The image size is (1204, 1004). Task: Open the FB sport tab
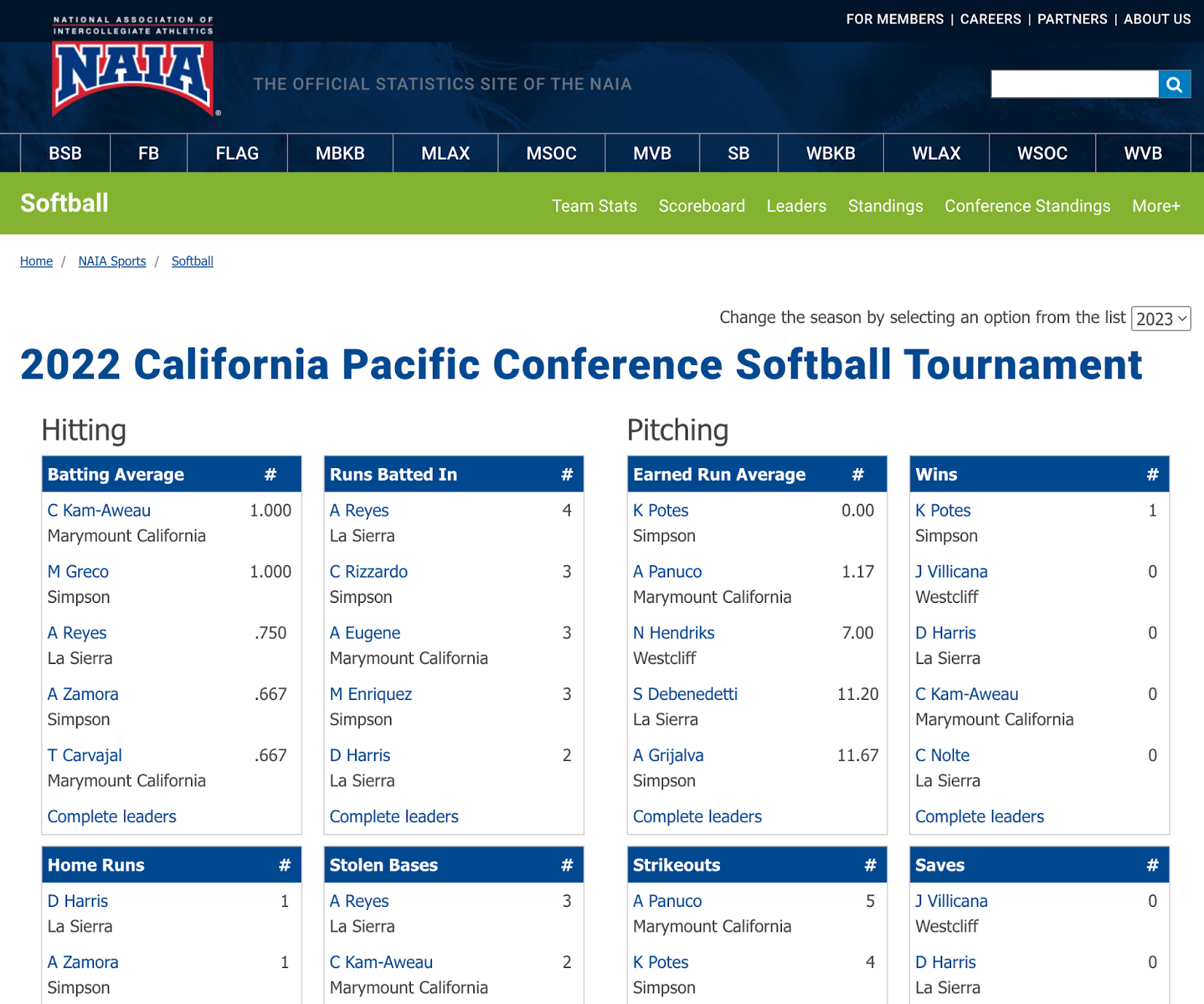point(149,154)
